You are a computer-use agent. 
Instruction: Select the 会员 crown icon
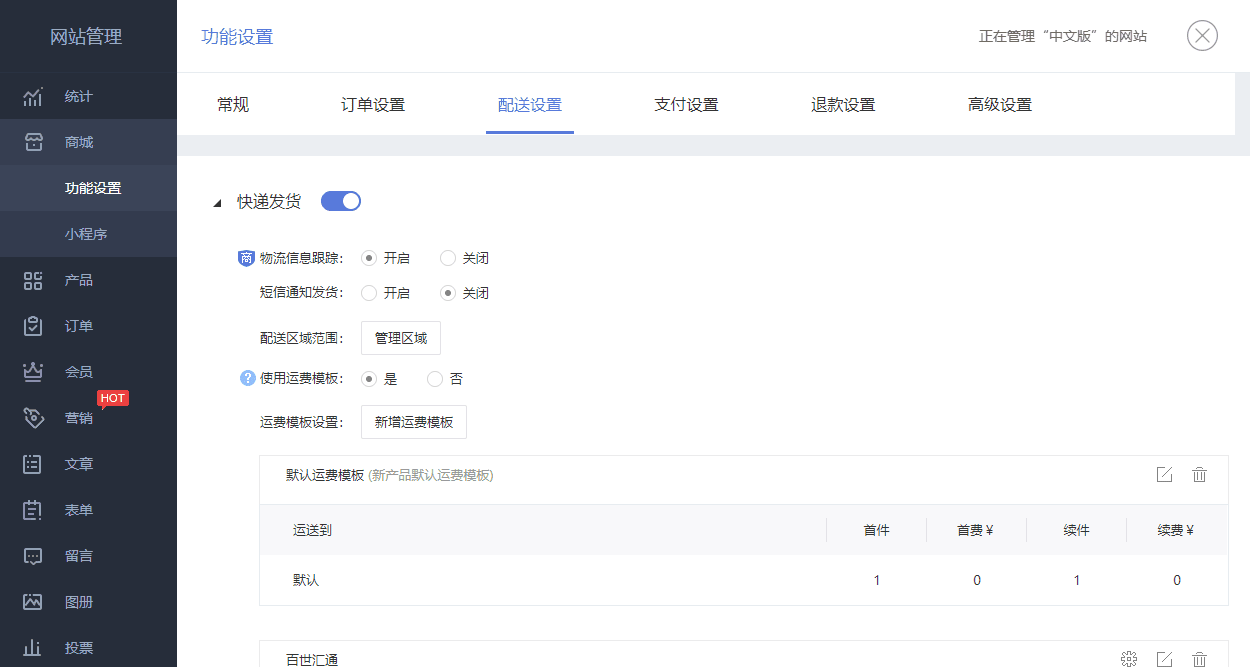tap(33, 372)
